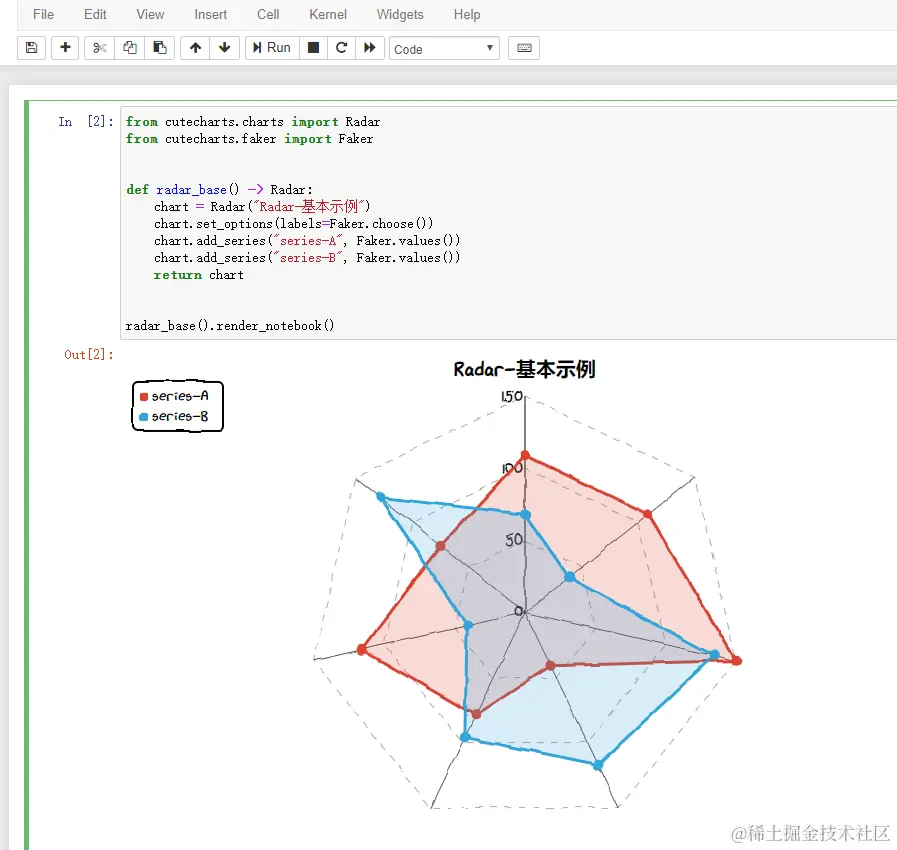Click the 'from cutecharts.faker import Faker' line

[249, 138]
